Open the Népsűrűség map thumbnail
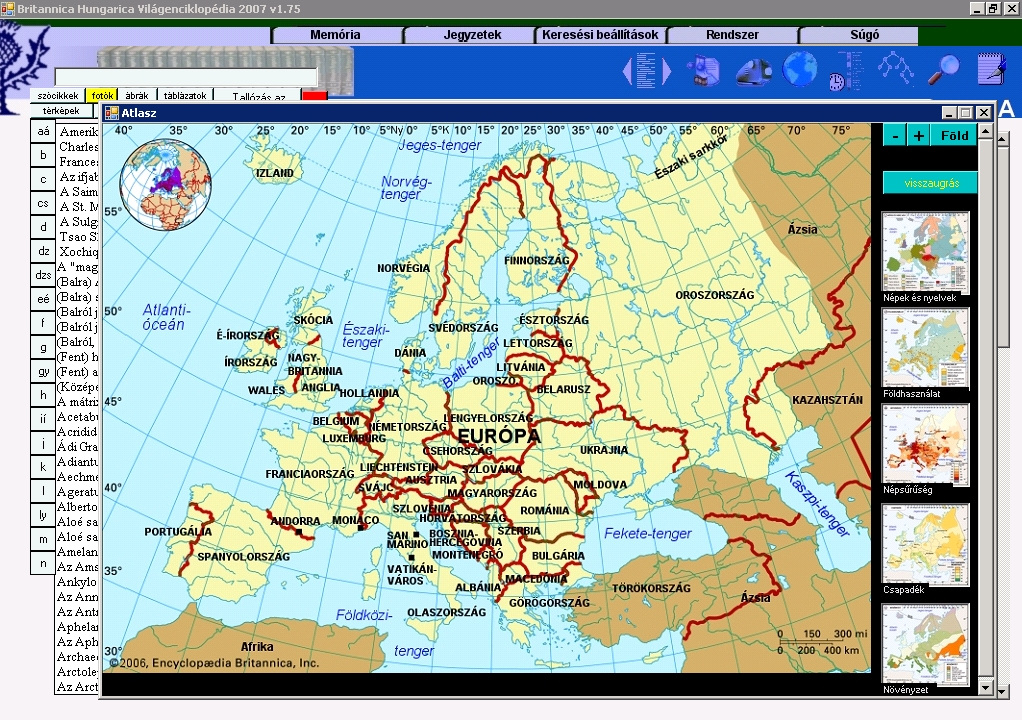Image resolution: width=1022 pixels, height=720 pixels. pos(925,444)
